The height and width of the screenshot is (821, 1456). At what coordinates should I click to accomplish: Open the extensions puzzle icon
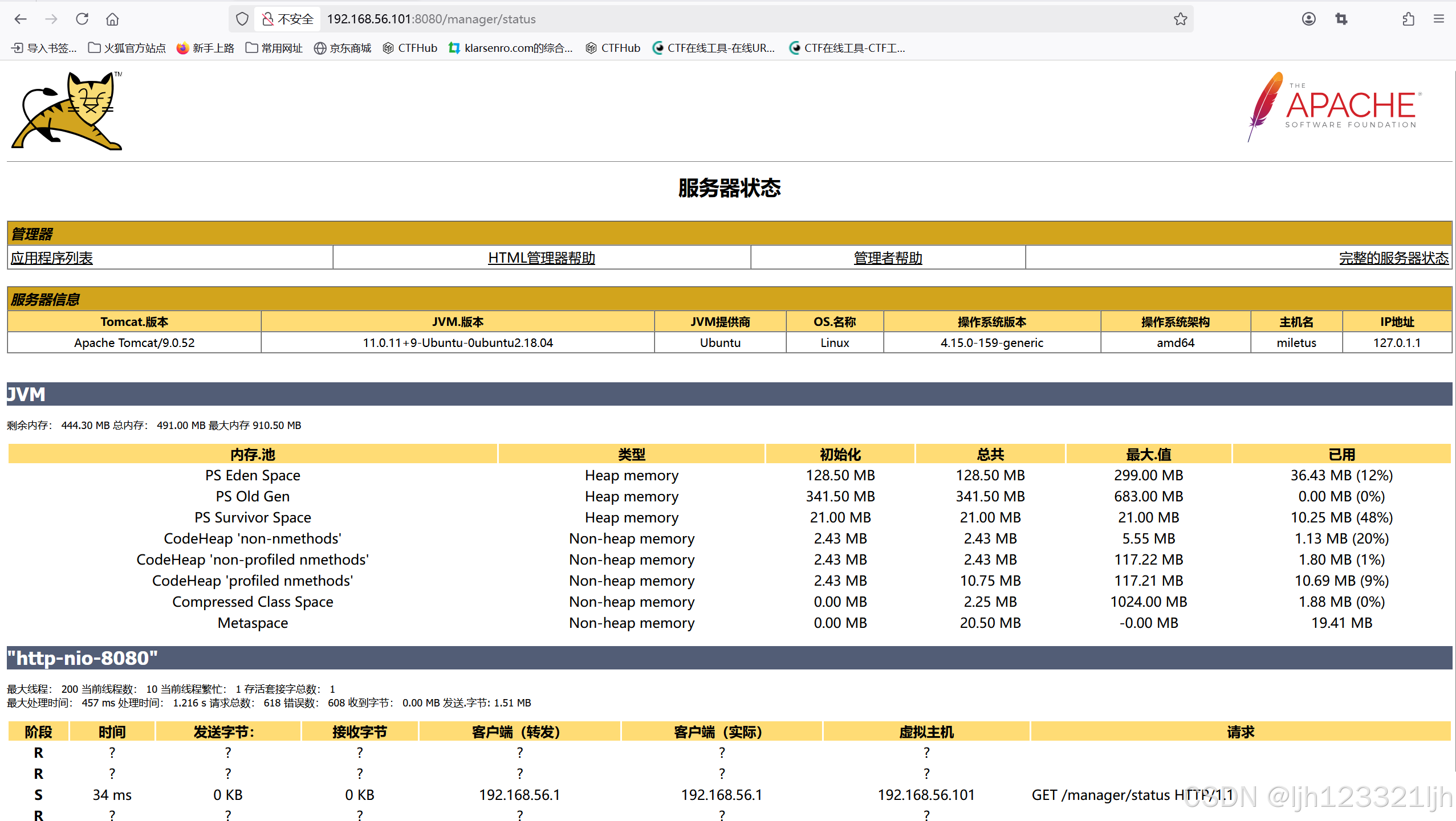(x=1408, y=19)
